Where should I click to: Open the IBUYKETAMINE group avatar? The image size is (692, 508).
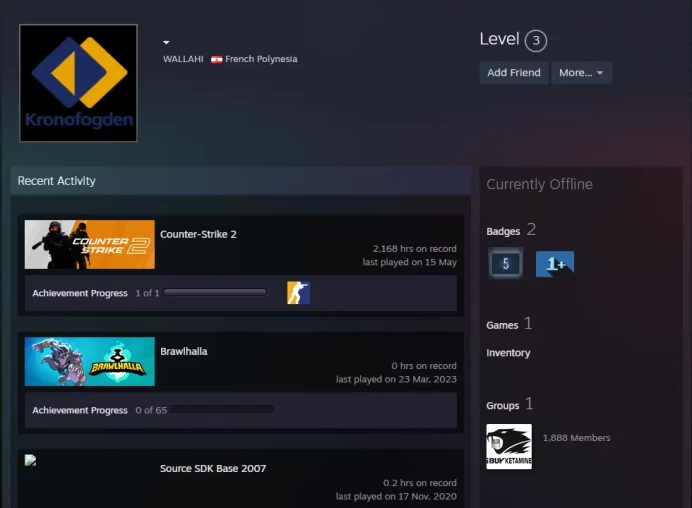click(x=509, y=447)
